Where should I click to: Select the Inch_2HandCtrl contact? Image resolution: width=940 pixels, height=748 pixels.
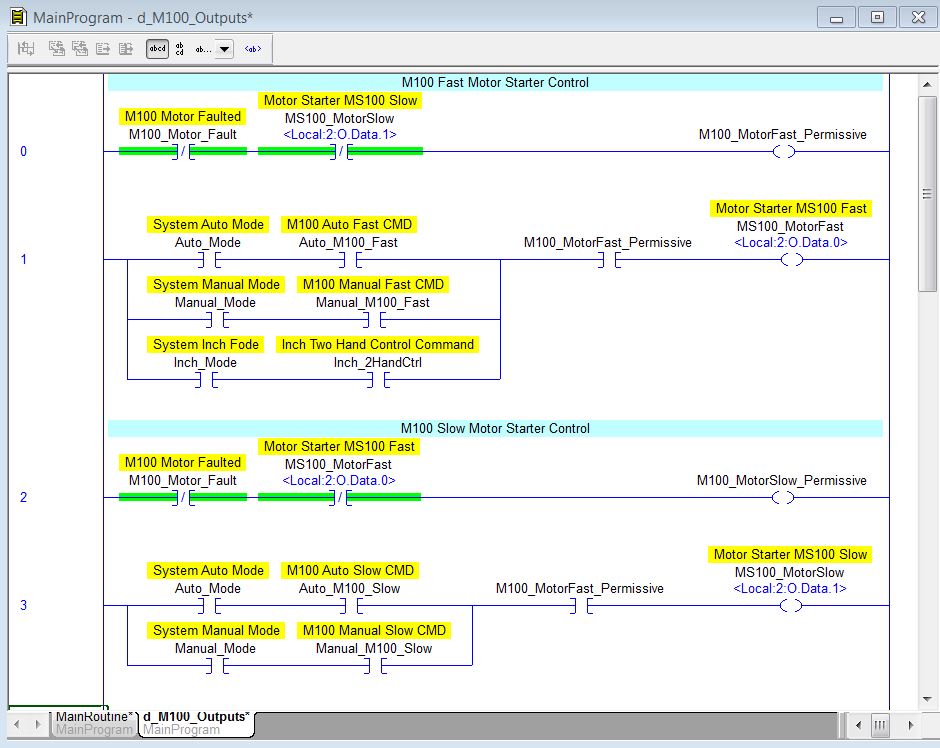pos(378,379)
